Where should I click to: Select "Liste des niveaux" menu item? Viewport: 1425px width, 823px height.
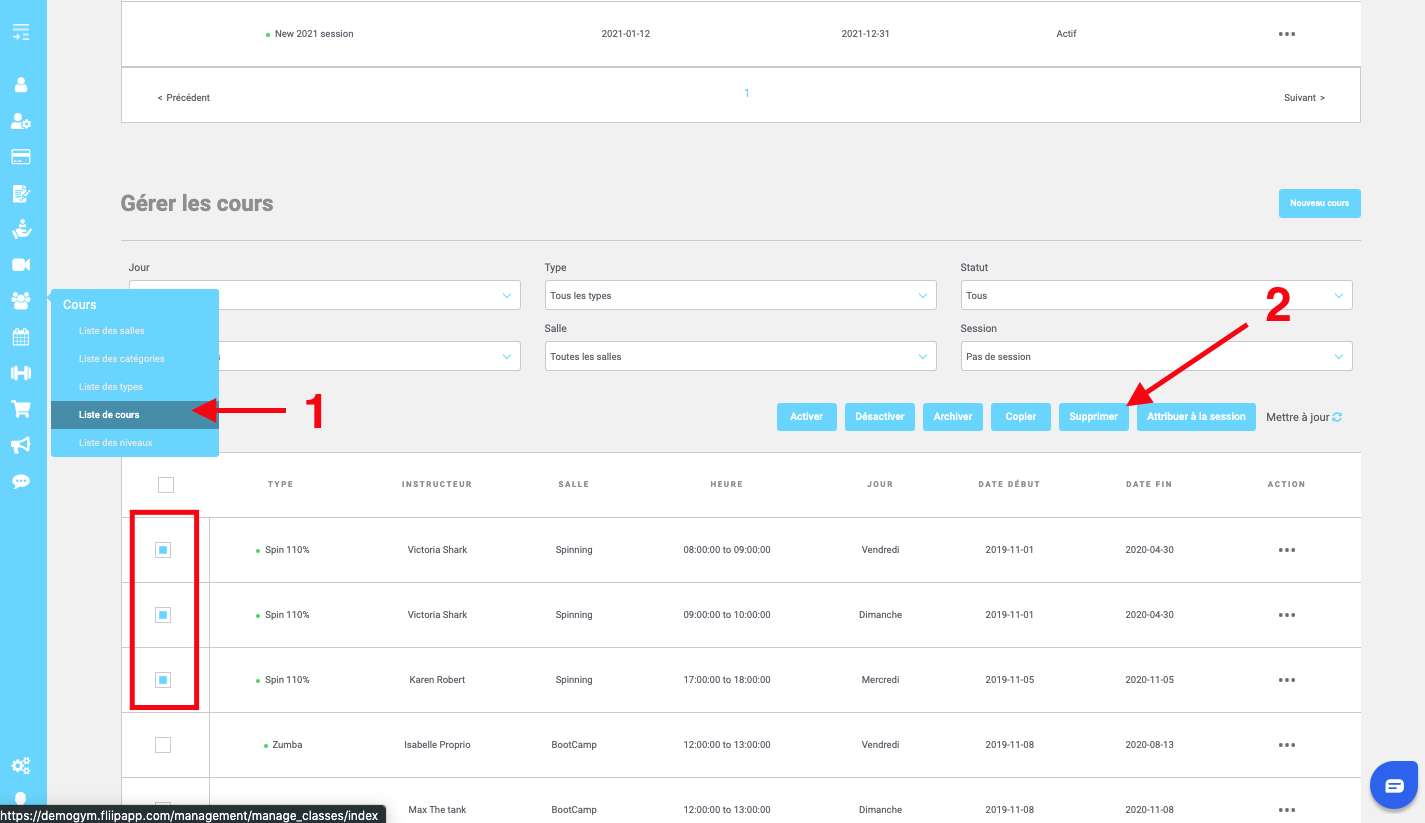(116, 443)
